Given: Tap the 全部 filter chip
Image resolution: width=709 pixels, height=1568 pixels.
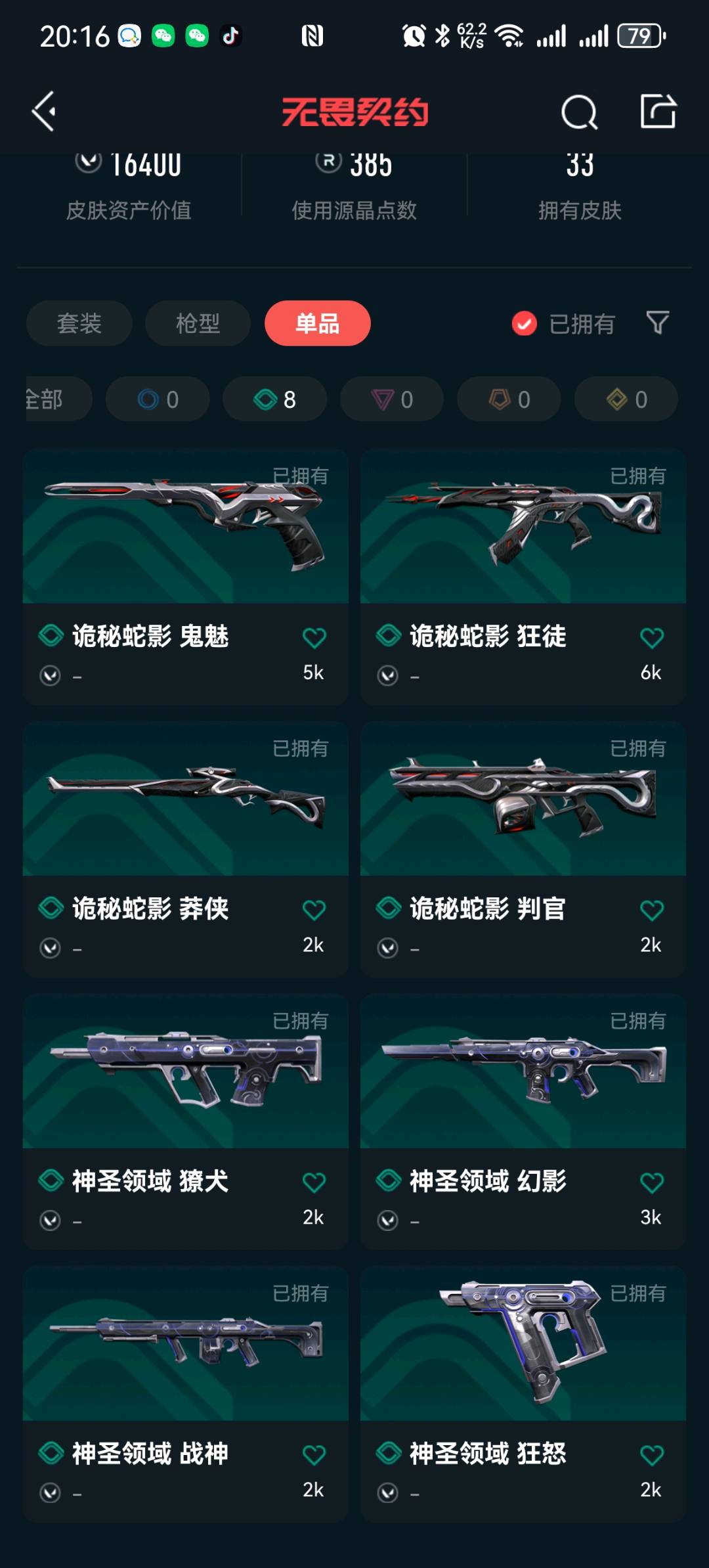Looking at the screenshot, I should (58, 399).
